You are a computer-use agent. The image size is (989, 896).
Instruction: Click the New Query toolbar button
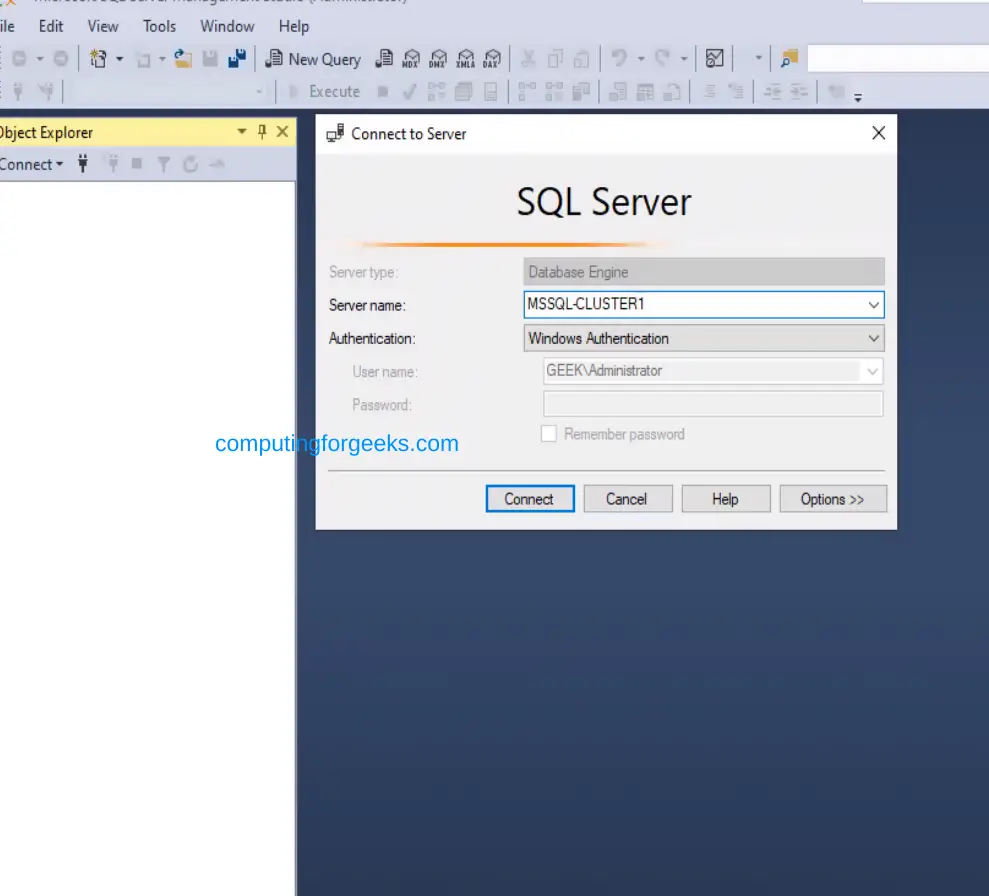point(313,59)
